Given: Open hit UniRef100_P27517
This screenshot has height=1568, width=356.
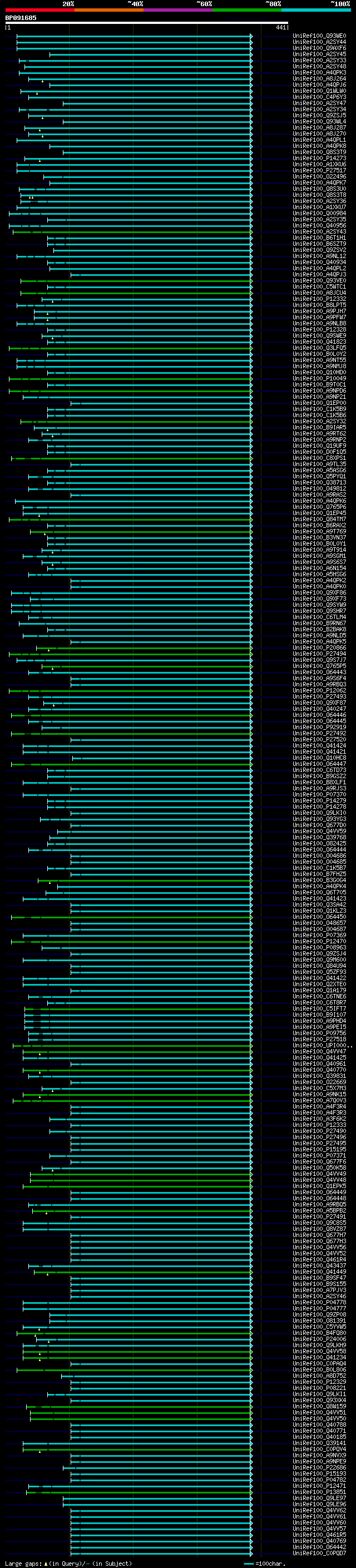Looking at the screenshot, I should [319, 170].
